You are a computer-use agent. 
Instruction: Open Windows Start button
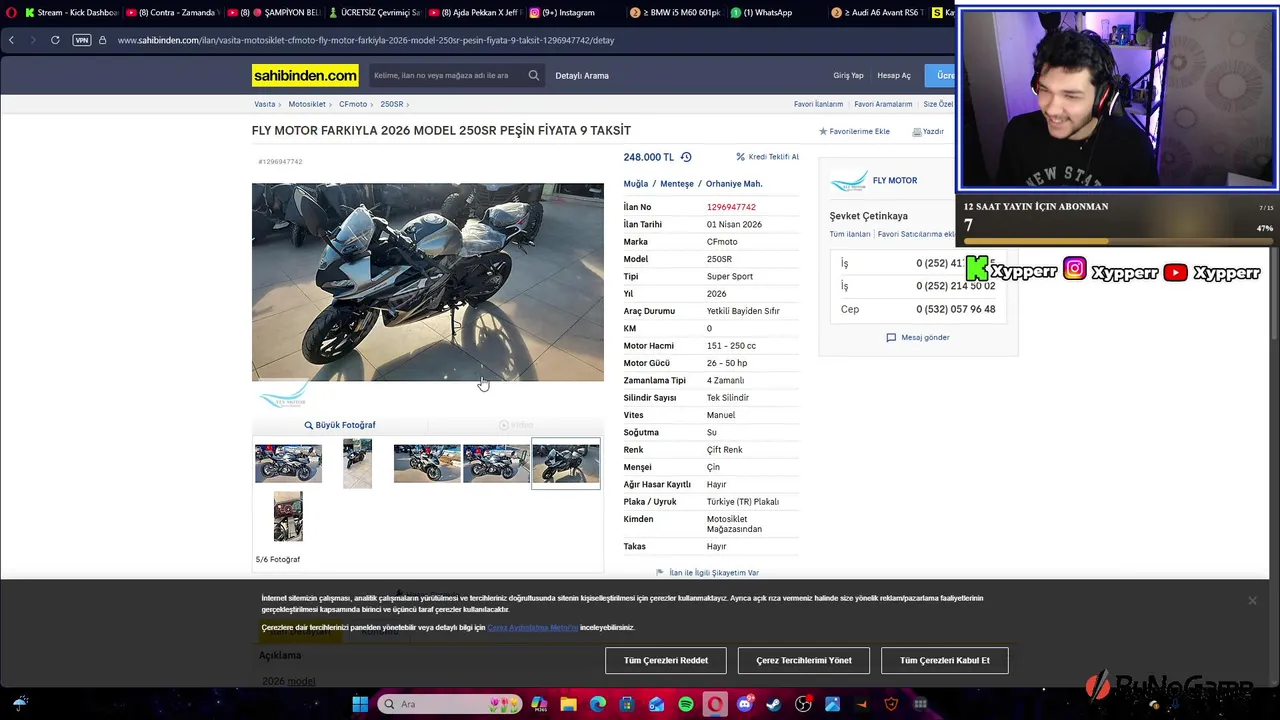(360, 704)
